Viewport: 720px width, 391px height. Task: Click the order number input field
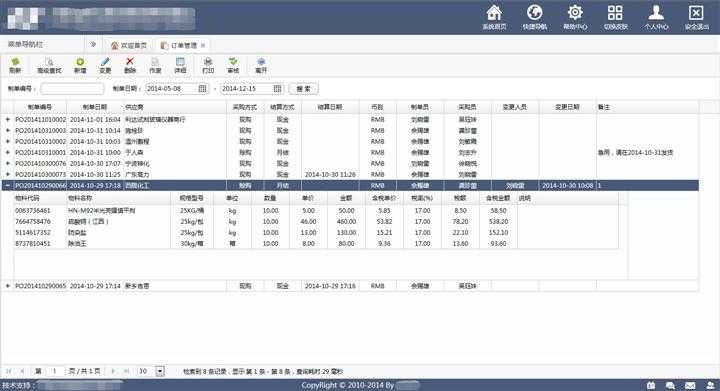72,89
